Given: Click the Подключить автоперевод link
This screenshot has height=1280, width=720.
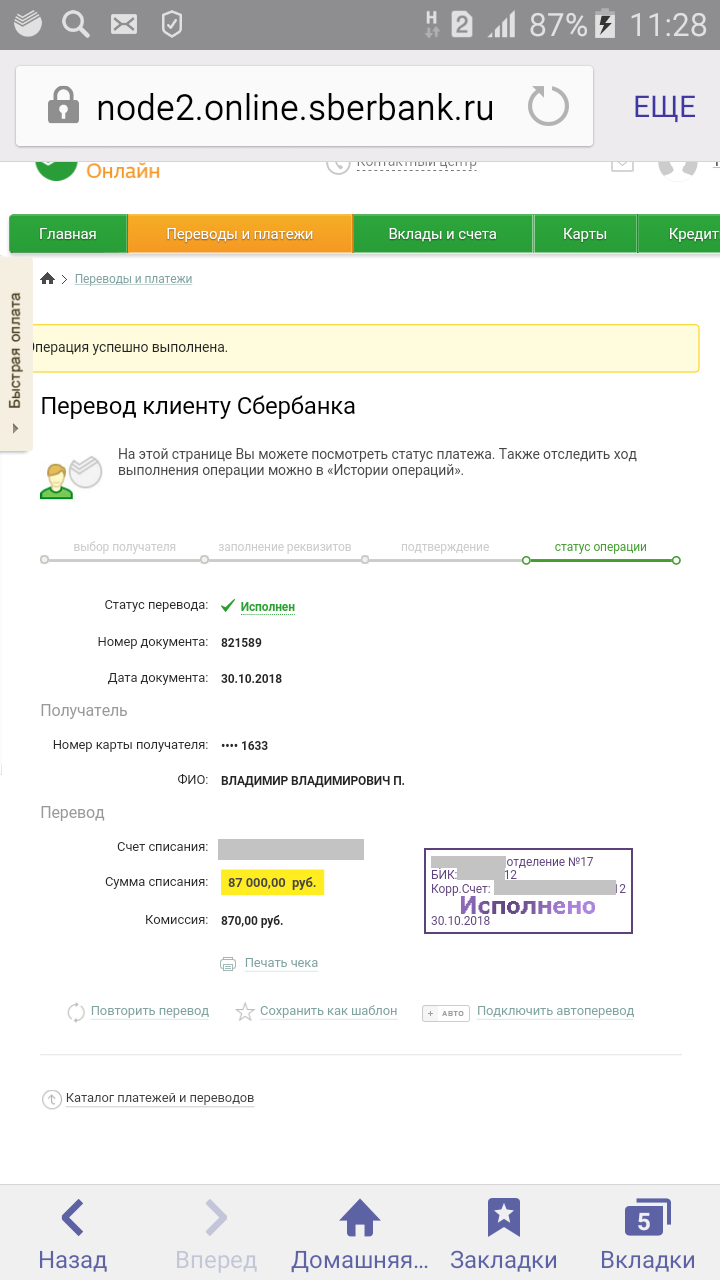Looking at the screenshot, I should (555, 1011).
